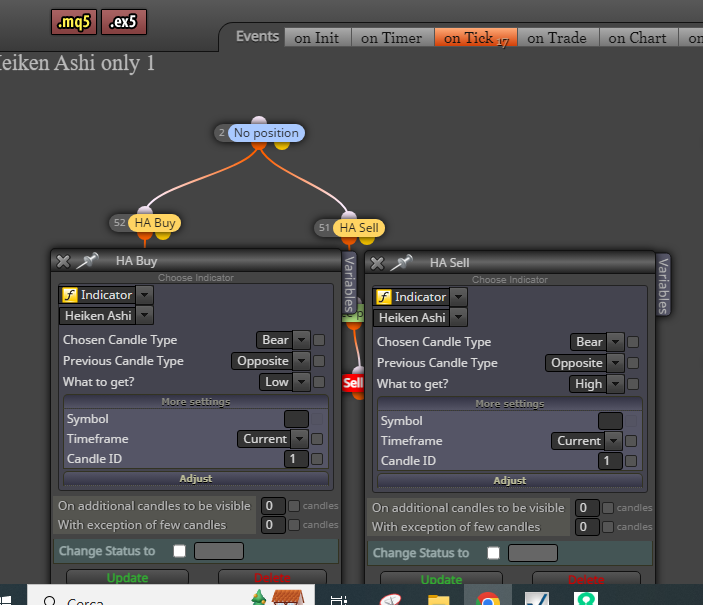Export the project as .mq5 file
This screenshot has width=703, height=605.
click(74, 22)
